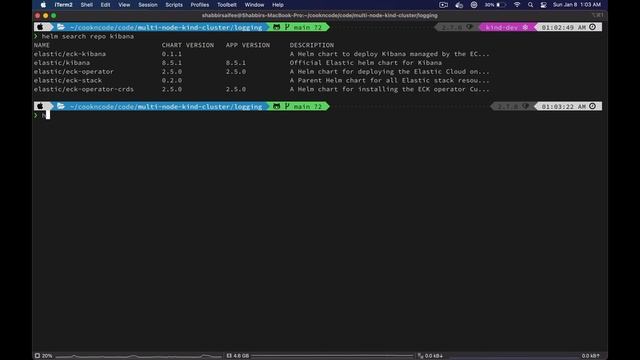Open the Profiles menu
Viewport: 640px width, 360px height.
click(x=200, y=5)
